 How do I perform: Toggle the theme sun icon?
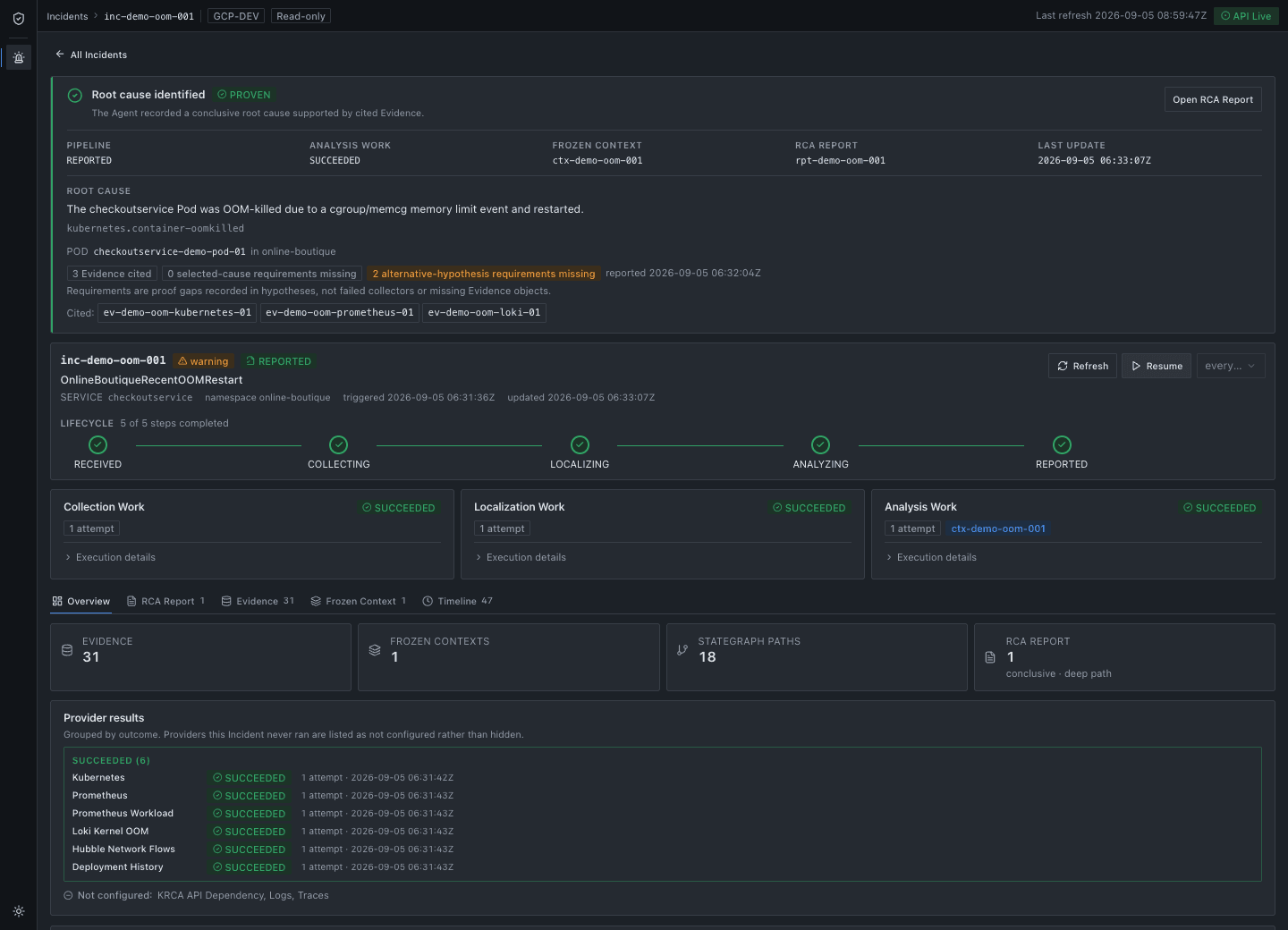pos(19,911)
